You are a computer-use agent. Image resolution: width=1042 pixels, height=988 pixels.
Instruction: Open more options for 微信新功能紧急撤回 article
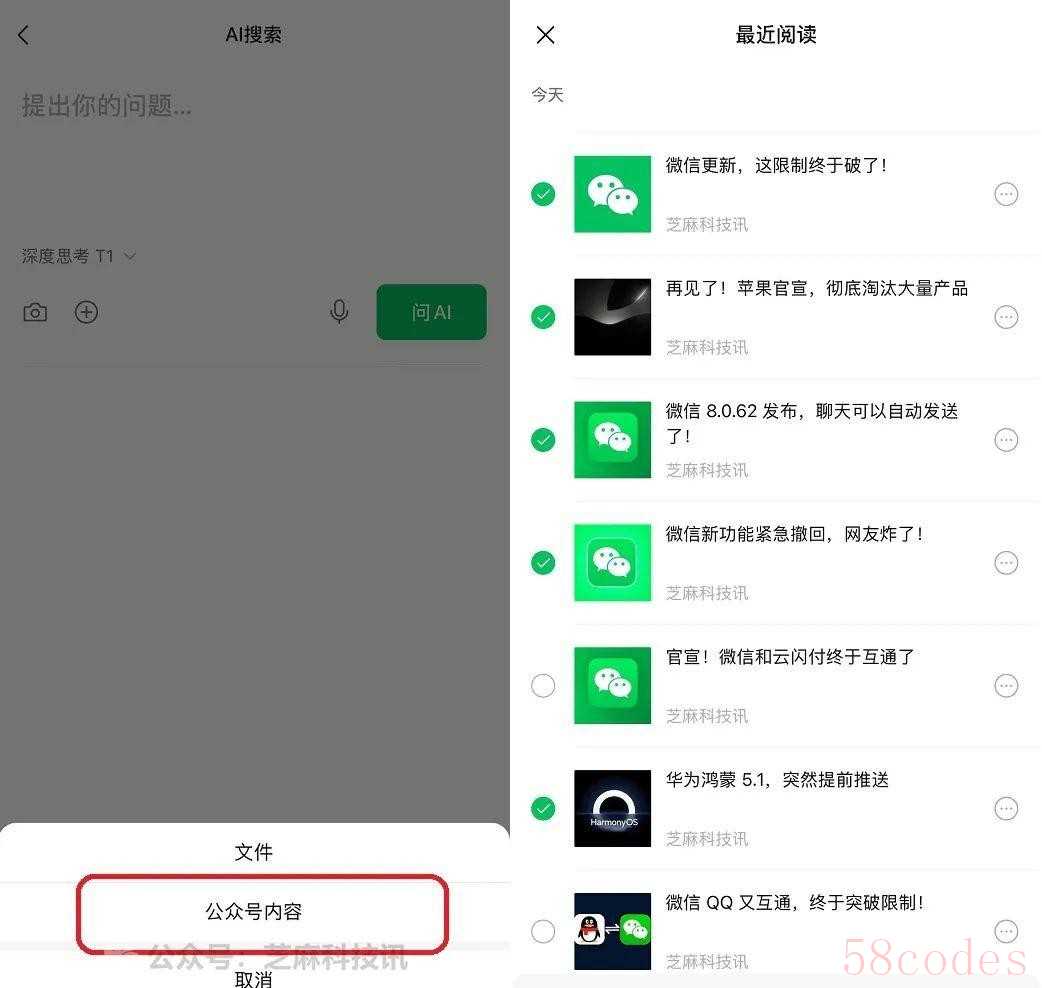[1006, 563]
